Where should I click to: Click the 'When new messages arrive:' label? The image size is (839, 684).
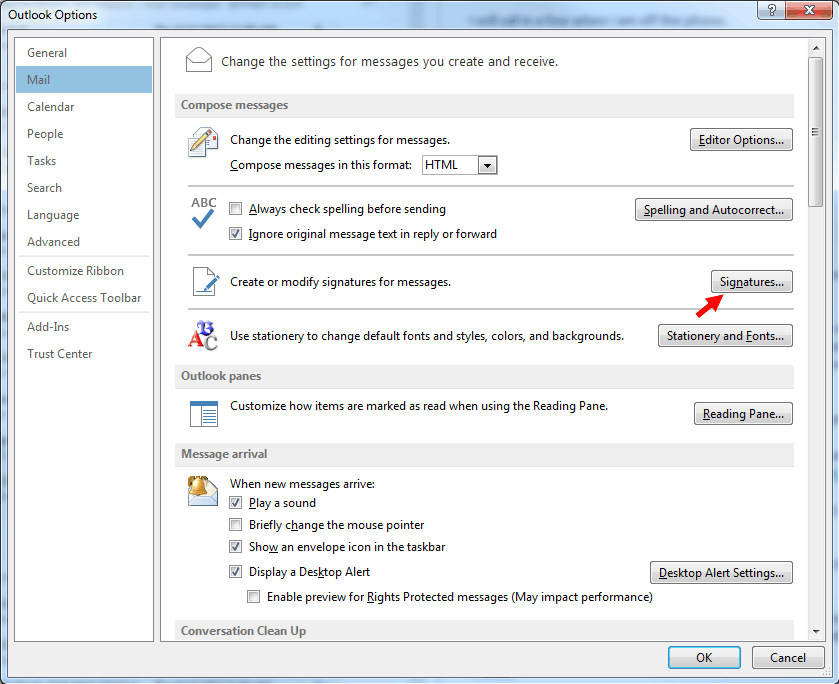click(302, 484)
